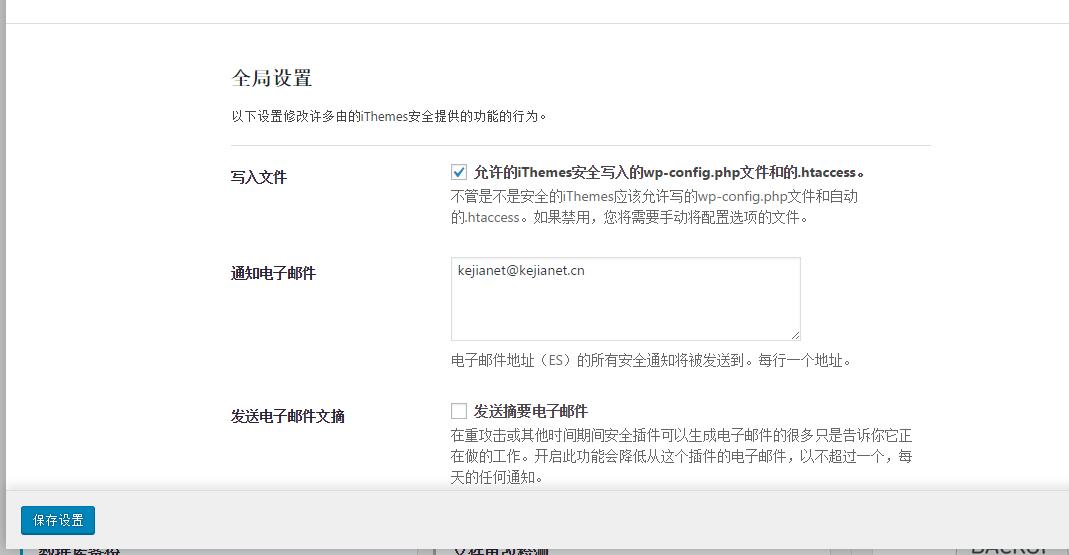1069x555 pixels.
Task: Click the digest email description paragraph
Action: point(680,457)
